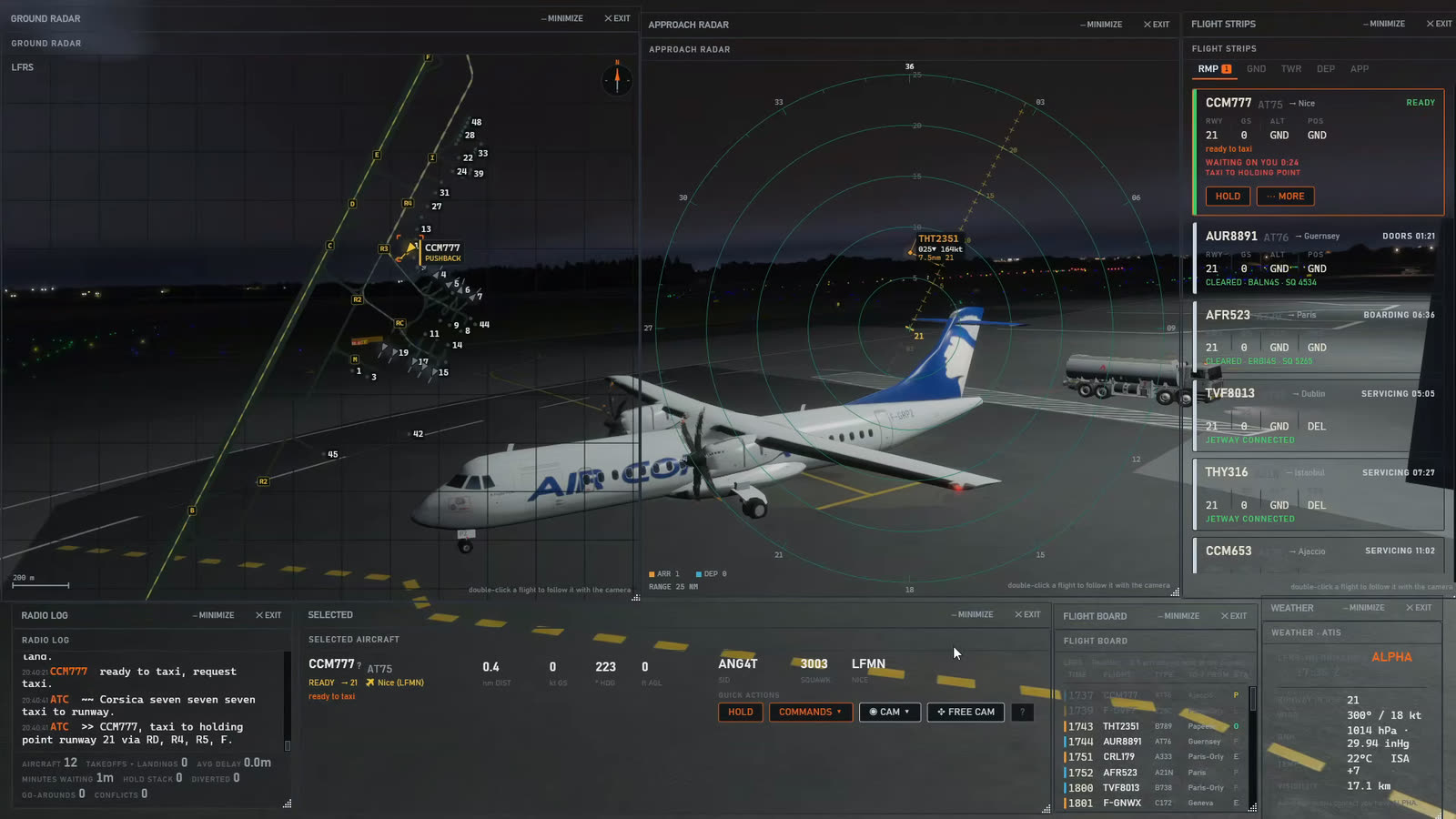
Task: Switch to the RMP tab
Action: pyautogui.click(x=1214, y=69)
